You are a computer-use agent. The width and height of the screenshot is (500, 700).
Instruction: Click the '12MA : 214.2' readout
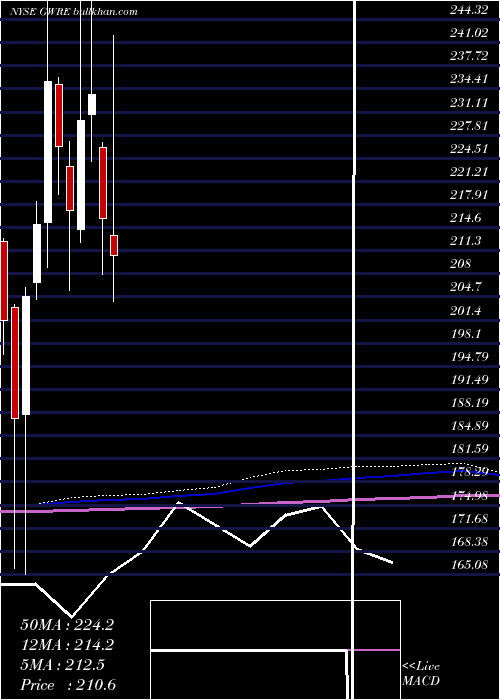pyautogui.click(x=67, y=645)
